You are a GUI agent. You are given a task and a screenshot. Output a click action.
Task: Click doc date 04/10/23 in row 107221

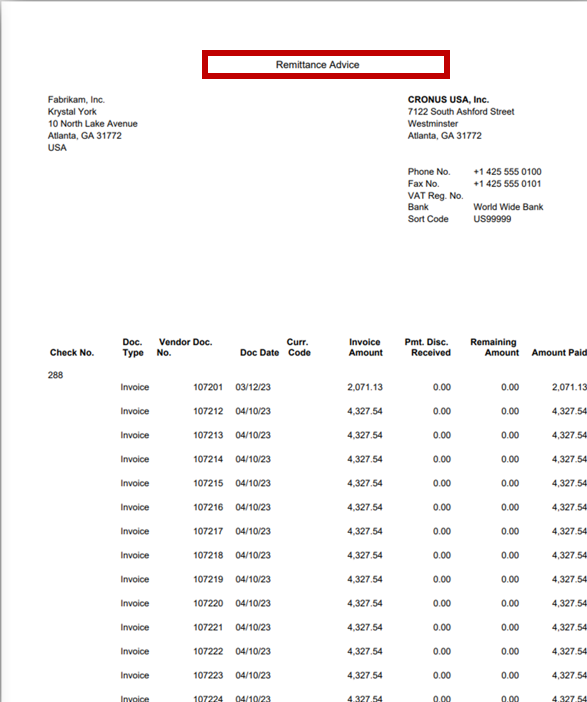(x=253, y=628)
